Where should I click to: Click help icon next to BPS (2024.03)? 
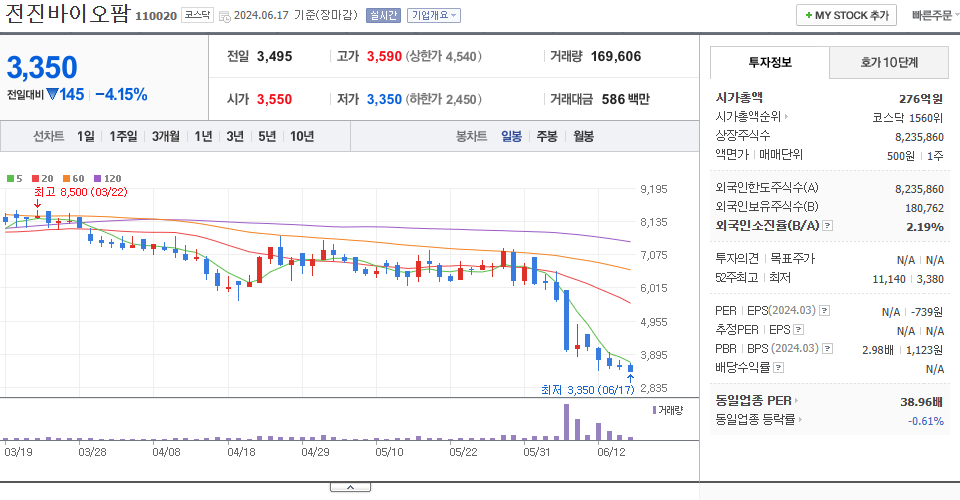tap(827, 349)
